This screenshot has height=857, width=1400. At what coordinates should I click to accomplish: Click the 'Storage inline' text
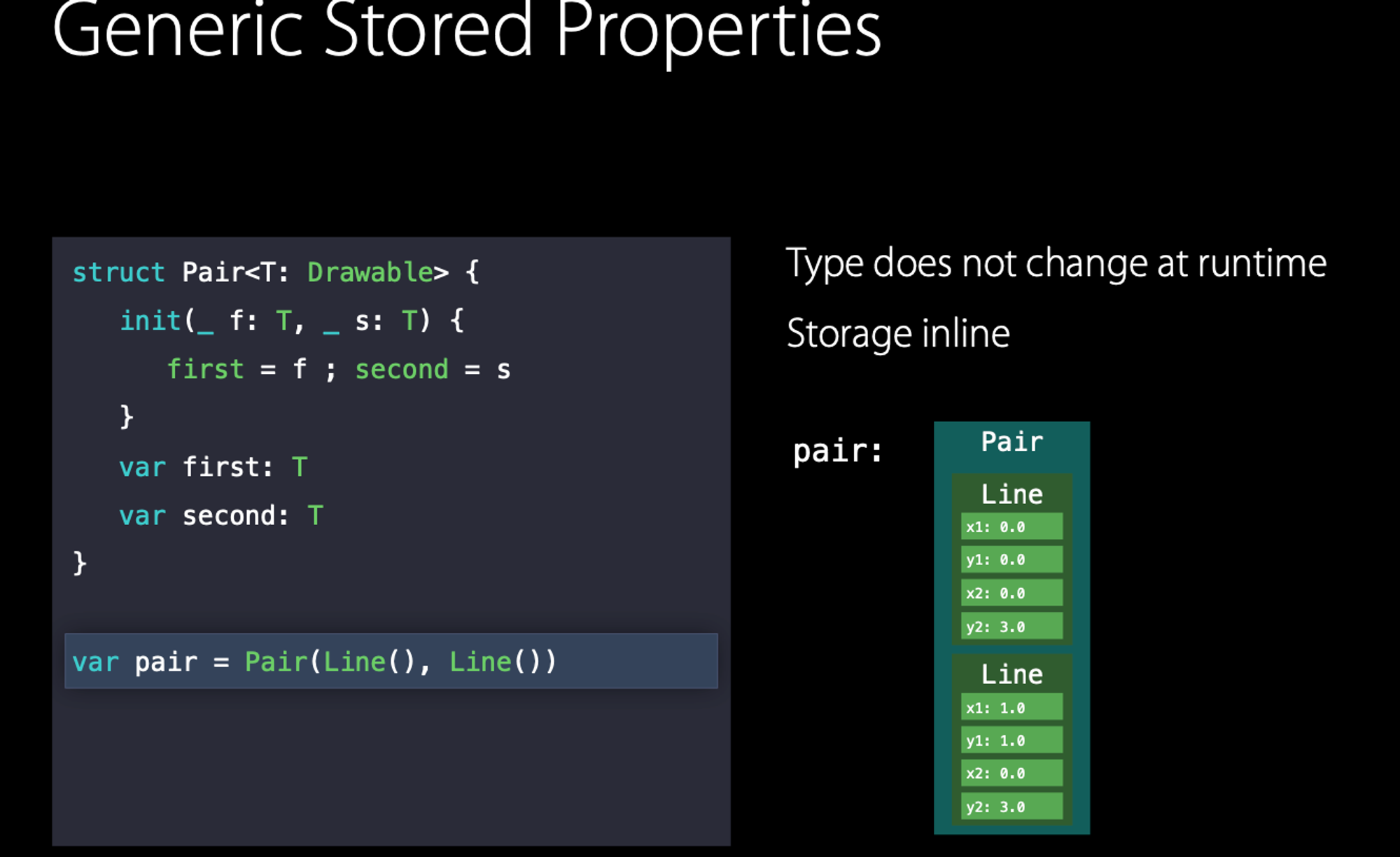(898, 333)
